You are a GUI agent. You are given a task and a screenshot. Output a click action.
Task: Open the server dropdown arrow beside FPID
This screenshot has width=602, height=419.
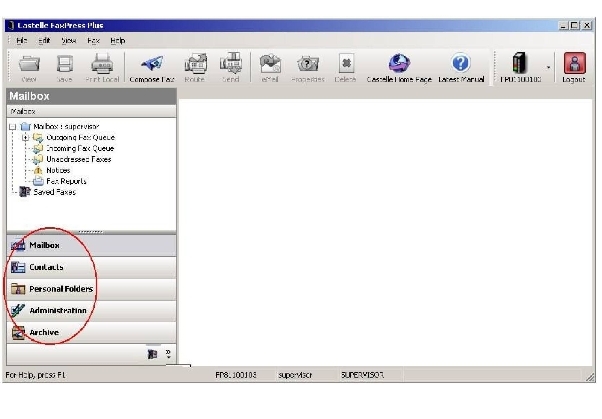tap(549, 67)
